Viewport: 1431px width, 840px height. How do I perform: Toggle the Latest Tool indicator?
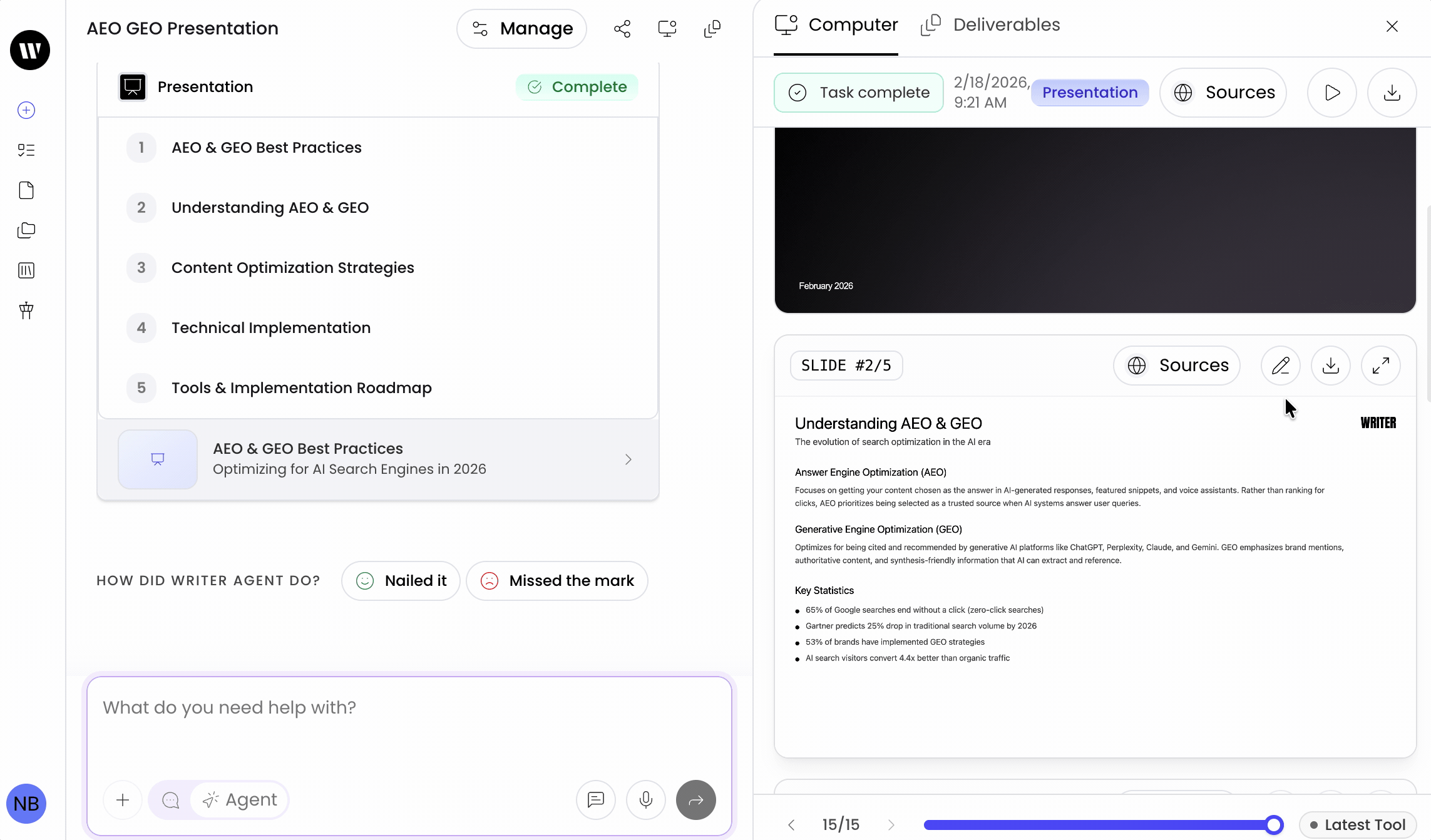(x=1358, y=824)
